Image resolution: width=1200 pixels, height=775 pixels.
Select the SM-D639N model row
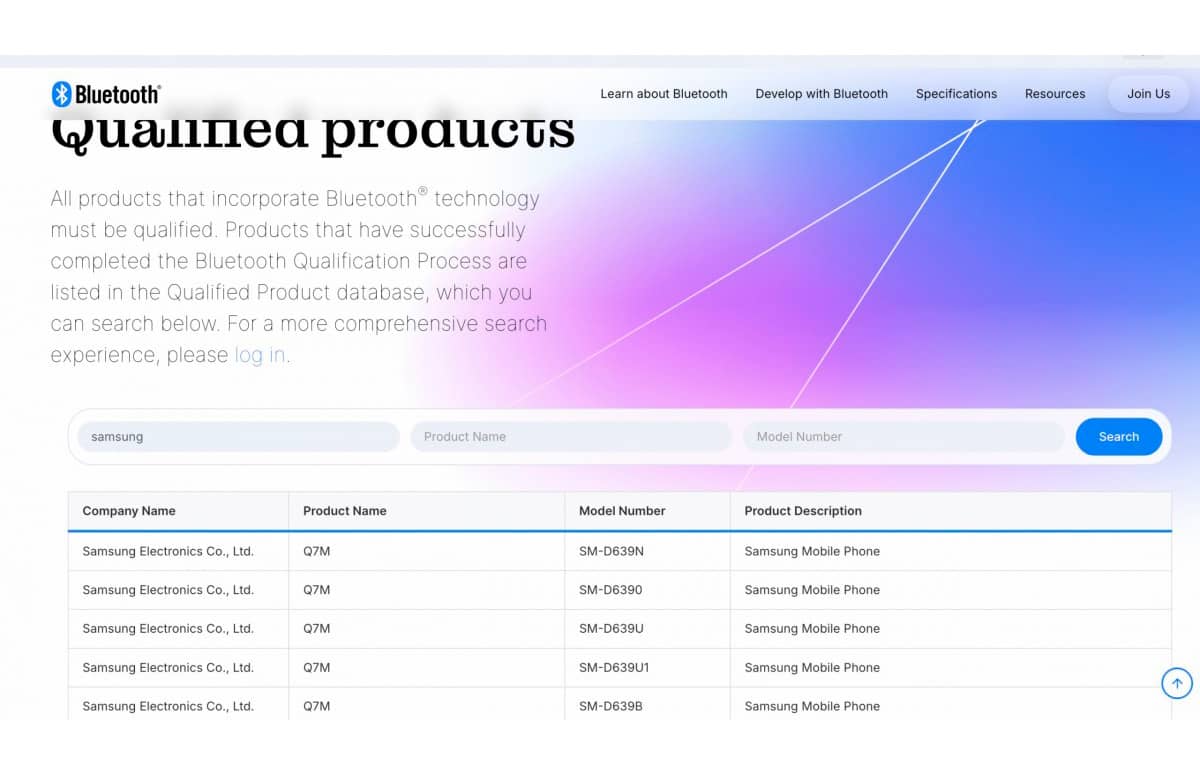(x=611, y=551)
